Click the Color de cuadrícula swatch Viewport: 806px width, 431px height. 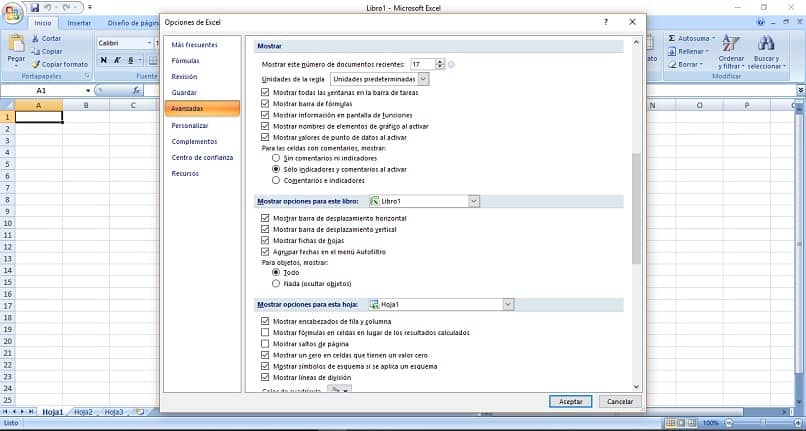(335, 391)
